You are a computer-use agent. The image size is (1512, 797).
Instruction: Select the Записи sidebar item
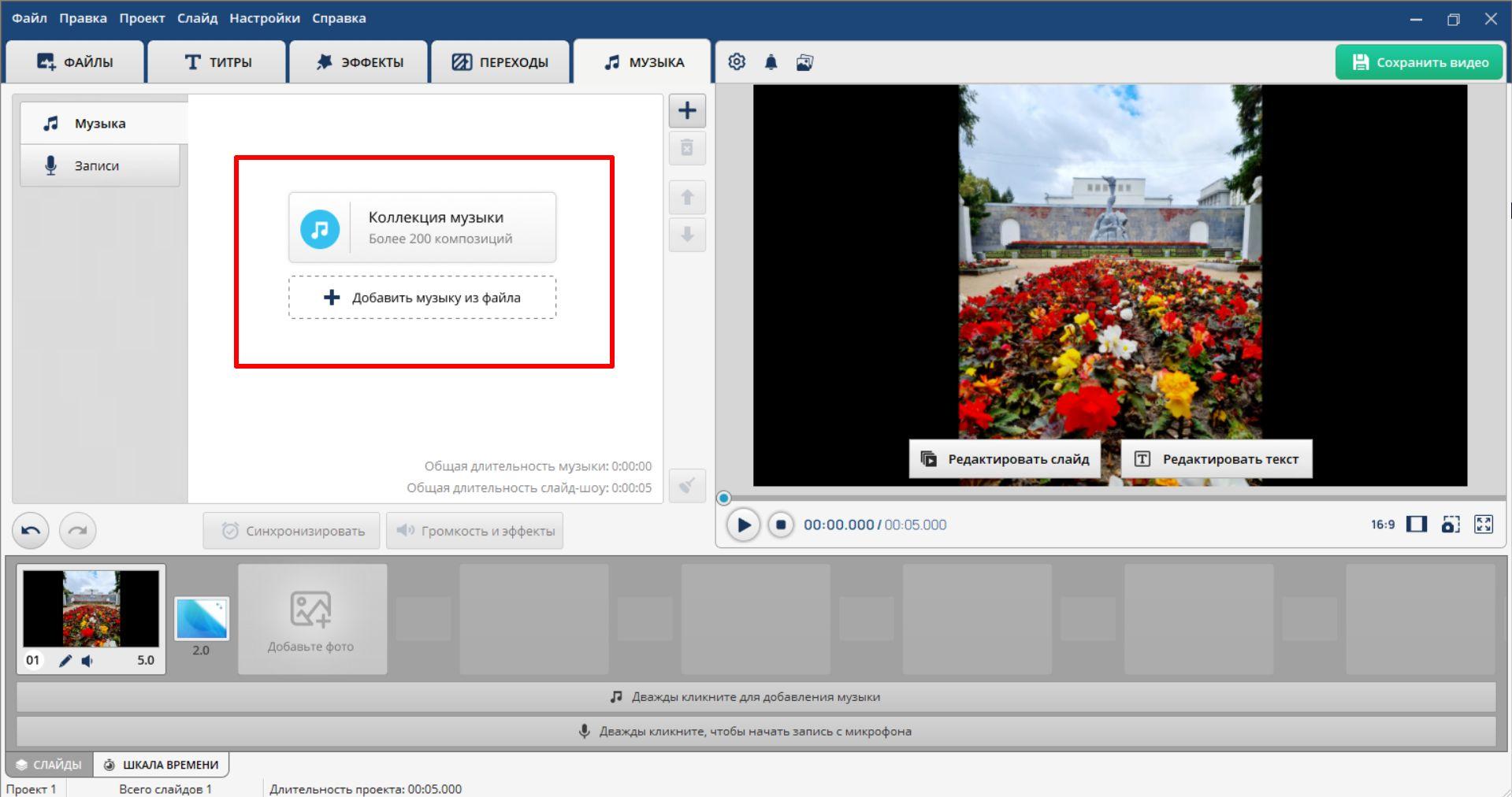pos(100,165)
